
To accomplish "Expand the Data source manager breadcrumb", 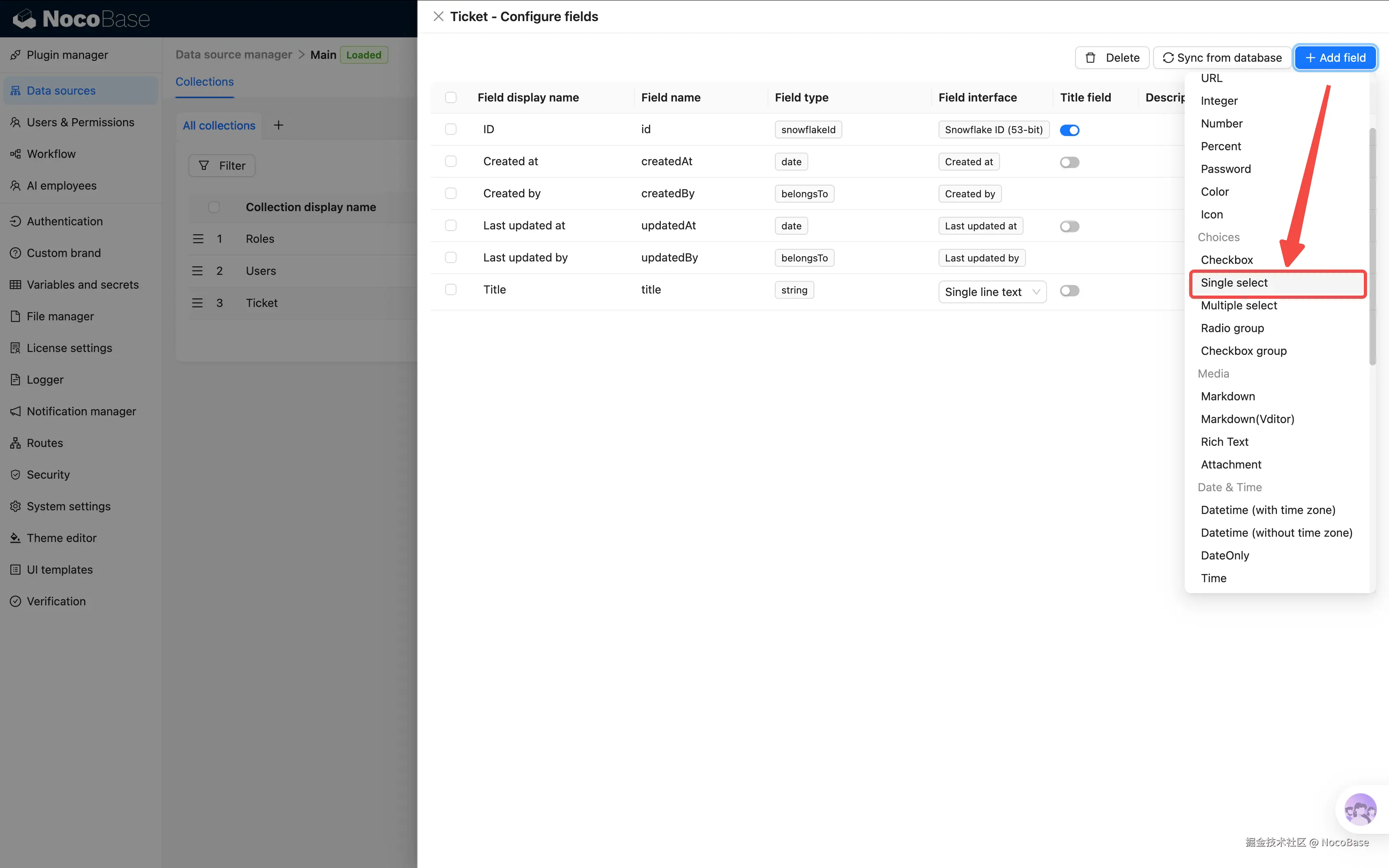I will (233, 54).
